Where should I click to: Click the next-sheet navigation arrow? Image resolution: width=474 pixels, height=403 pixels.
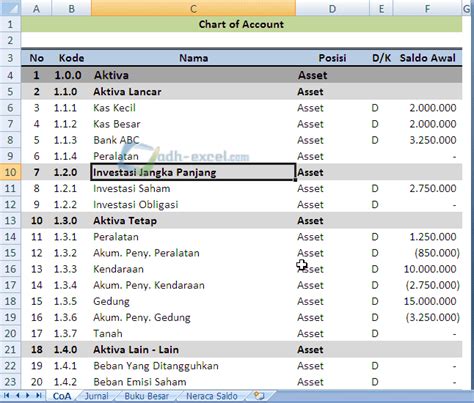(x=28, y=396)
